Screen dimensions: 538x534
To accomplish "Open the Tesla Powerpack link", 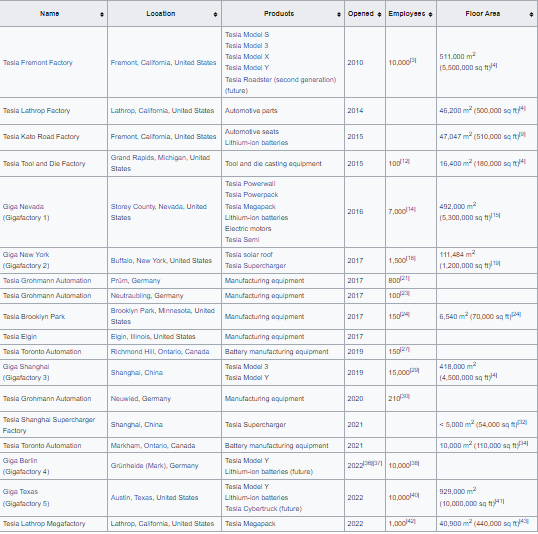I will [x=251, y=195].
